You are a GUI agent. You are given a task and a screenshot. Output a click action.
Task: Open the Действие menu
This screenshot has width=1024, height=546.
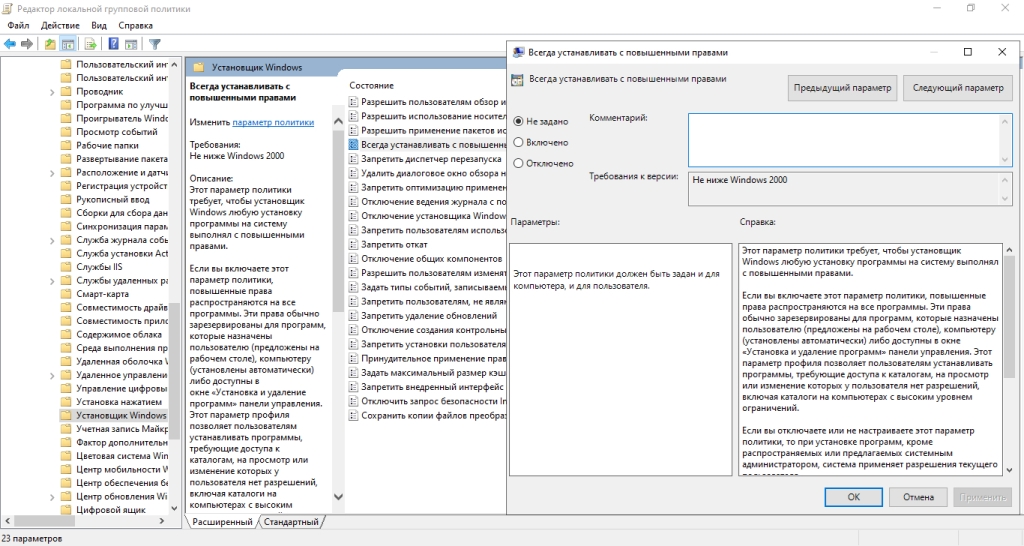point(60,25)
